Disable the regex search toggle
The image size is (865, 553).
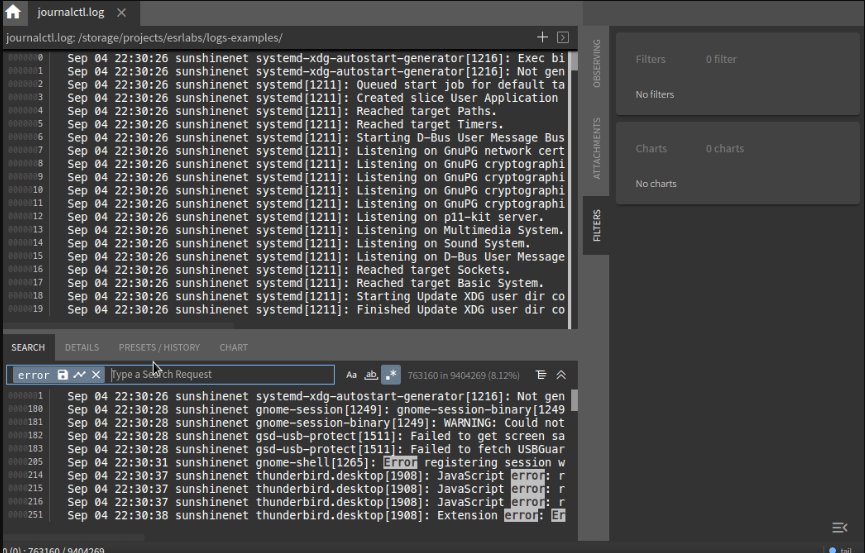coord(391,375)
